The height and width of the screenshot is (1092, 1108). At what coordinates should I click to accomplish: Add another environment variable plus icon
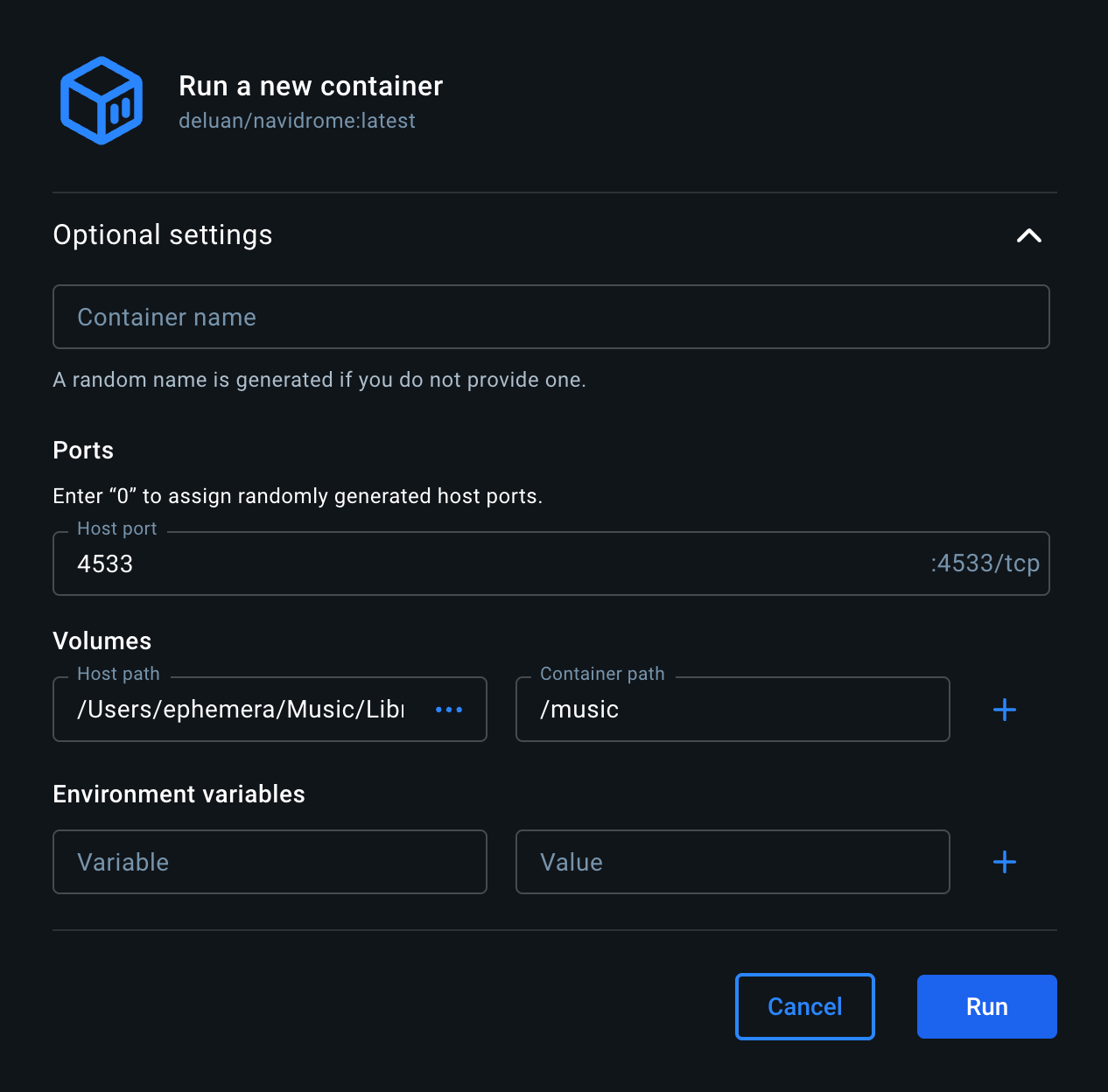[1005, 862]
